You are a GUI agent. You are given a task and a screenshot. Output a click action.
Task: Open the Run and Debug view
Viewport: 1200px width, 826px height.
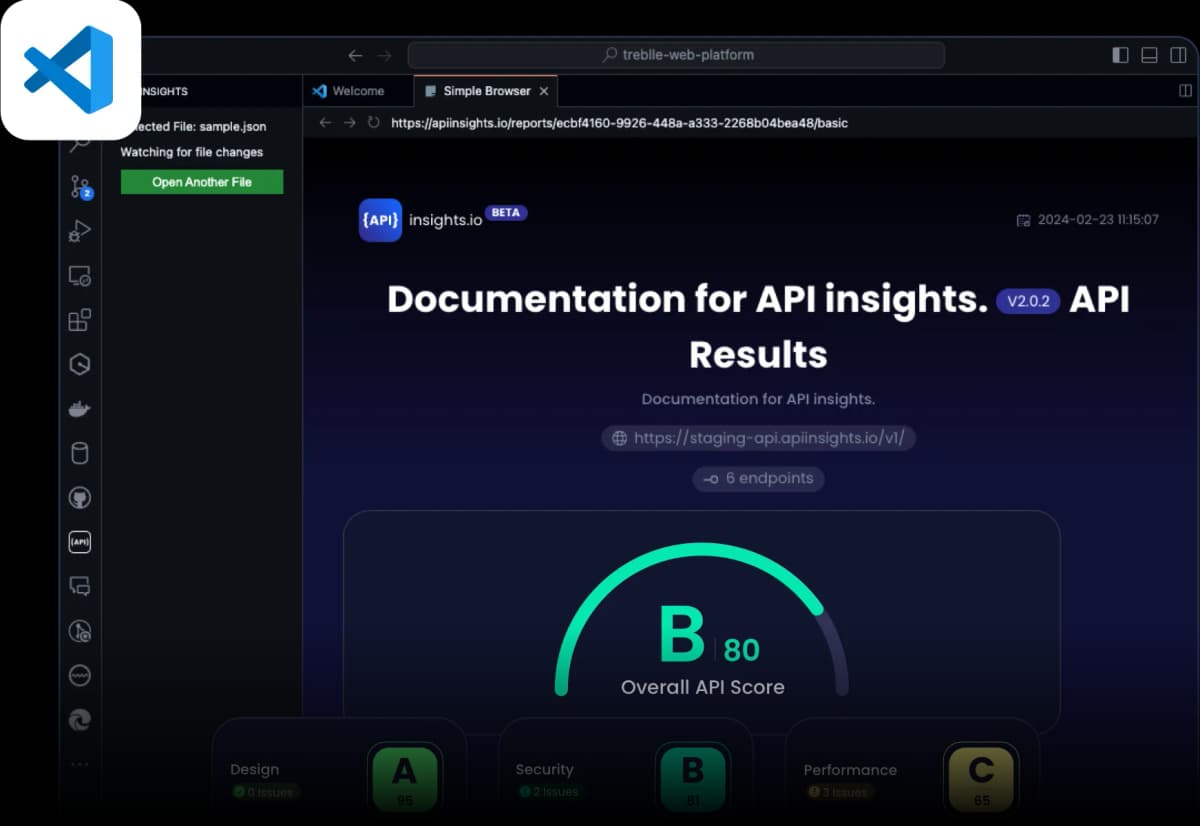tap(80, 231)
